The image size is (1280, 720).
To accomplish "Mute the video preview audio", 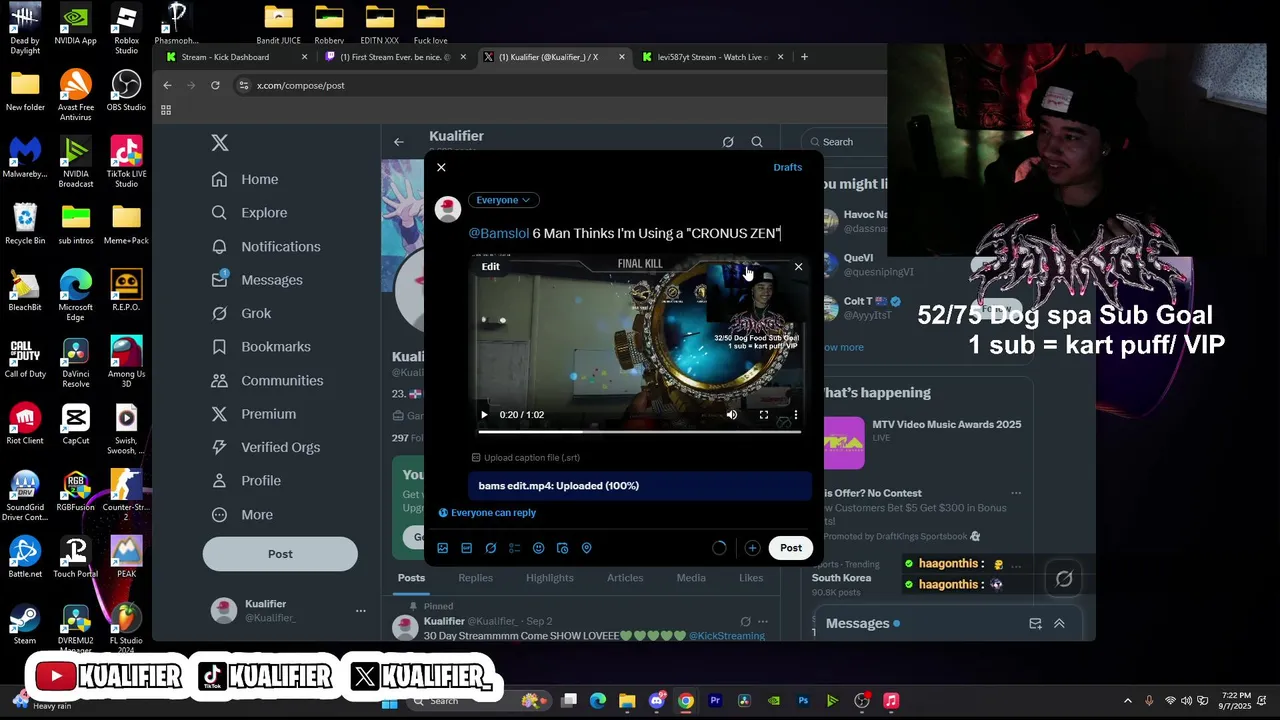I will [x=732, y=415].
